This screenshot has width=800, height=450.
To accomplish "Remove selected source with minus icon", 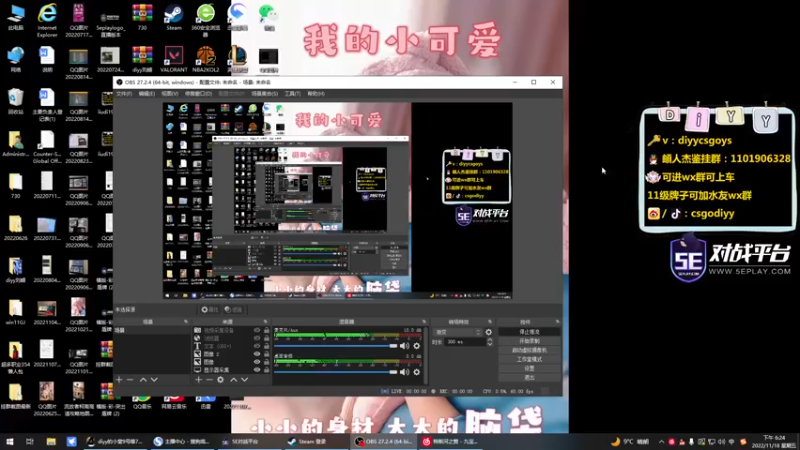I will (209, 380).
